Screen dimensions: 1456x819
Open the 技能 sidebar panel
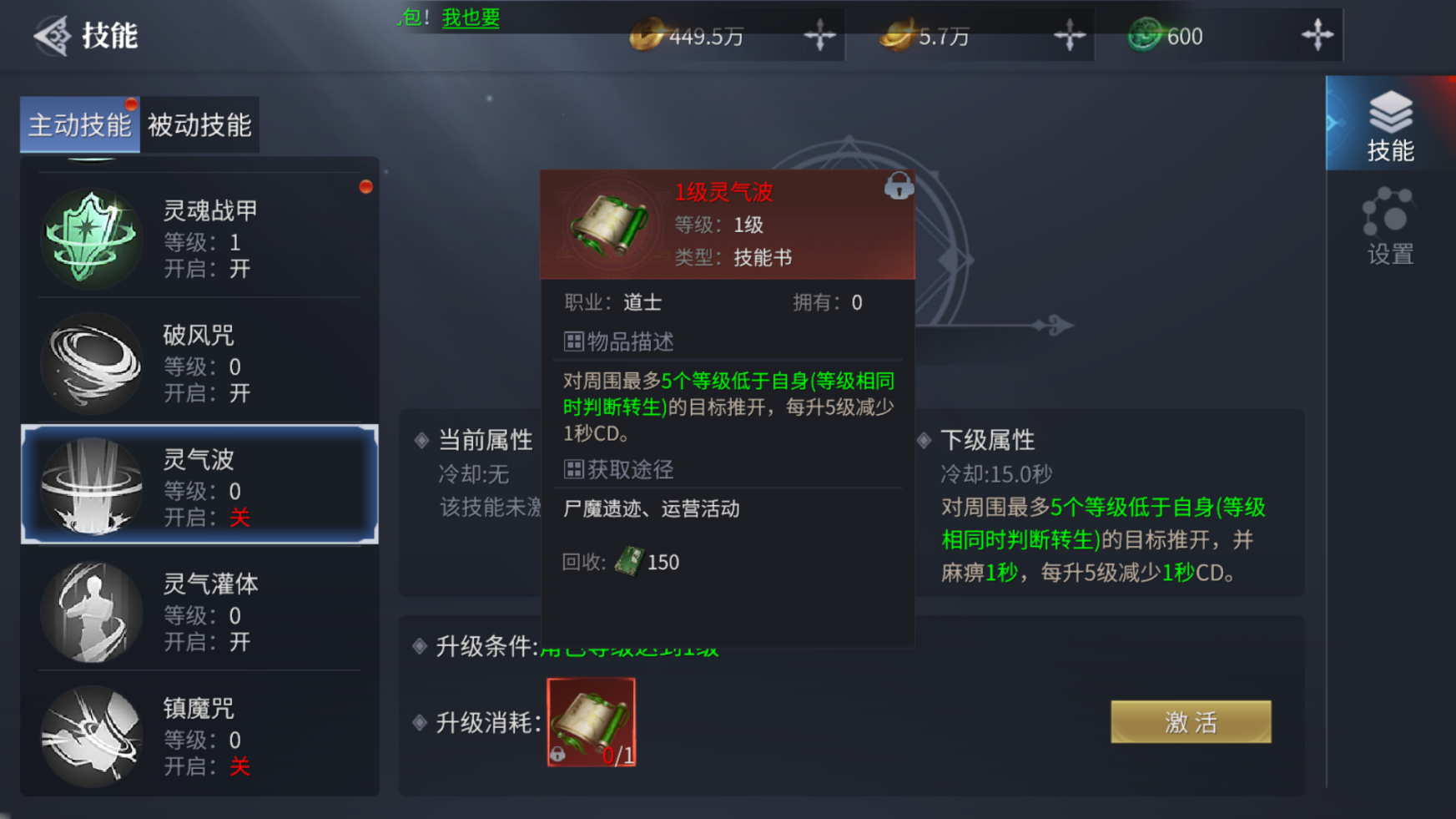(x=1390, y=125)
